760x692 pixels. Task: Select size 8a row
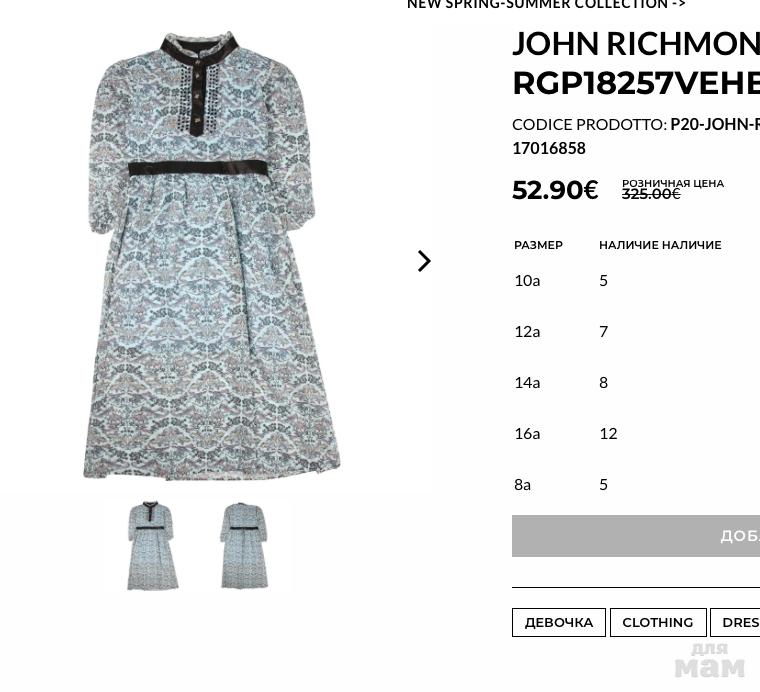click(636, 484)
